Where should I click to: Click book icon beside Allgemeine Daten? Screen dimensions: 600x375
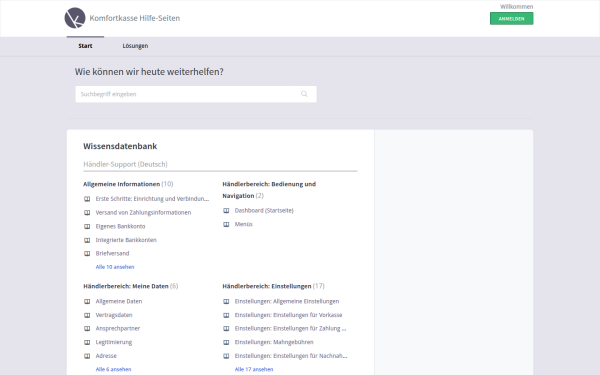click(87, 302)
